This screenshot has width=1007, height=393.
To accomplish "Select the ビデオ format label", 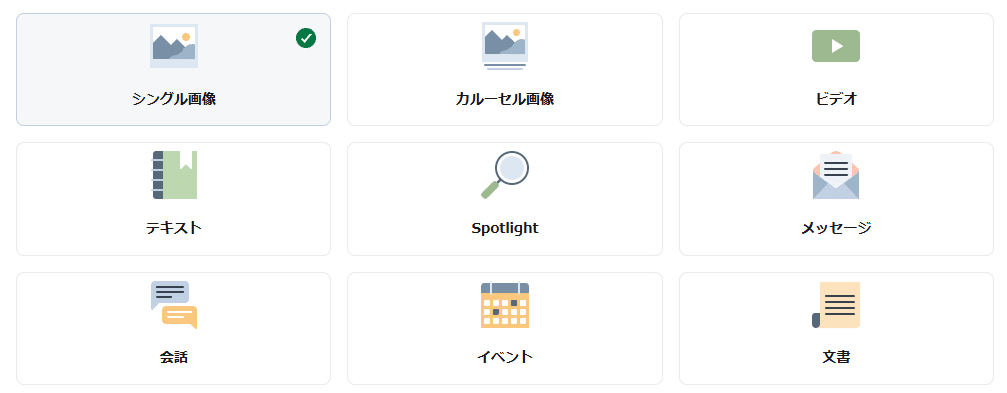I will pyautogui.click(x=836, y=99).
